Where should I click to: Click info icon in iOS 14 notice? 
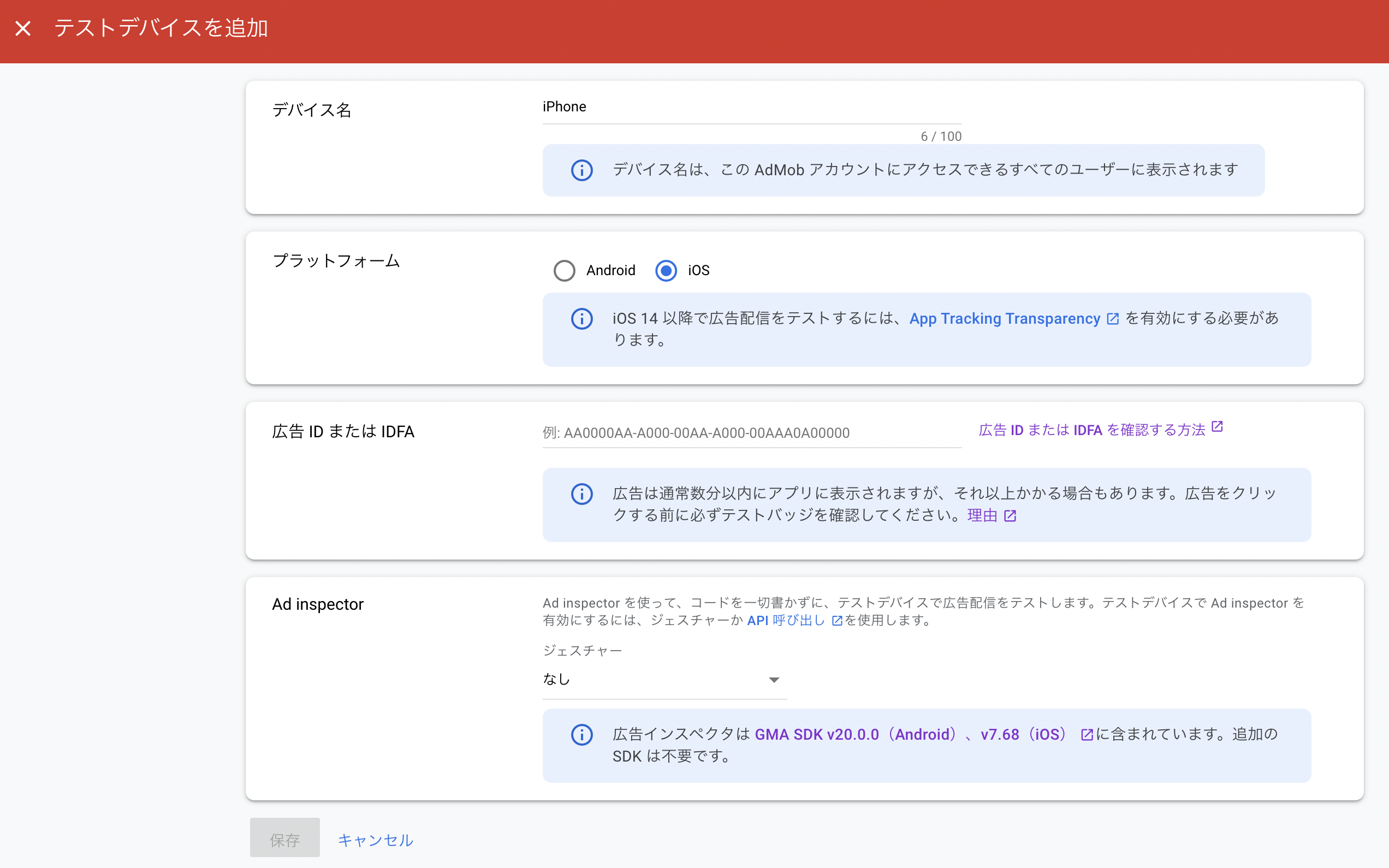[581, 319]
